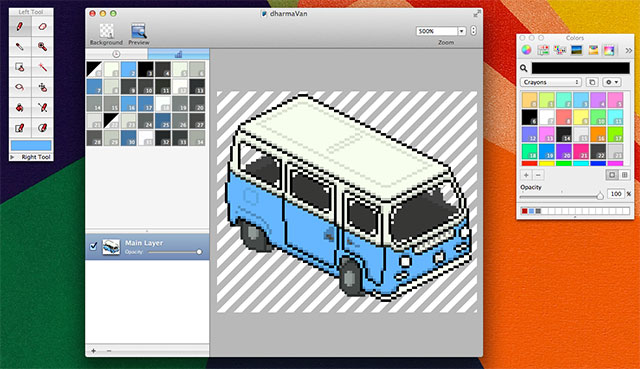The image size is (640, 369).
Task: Pick palette swatch number 2 light blue
Action: [129, 69]
